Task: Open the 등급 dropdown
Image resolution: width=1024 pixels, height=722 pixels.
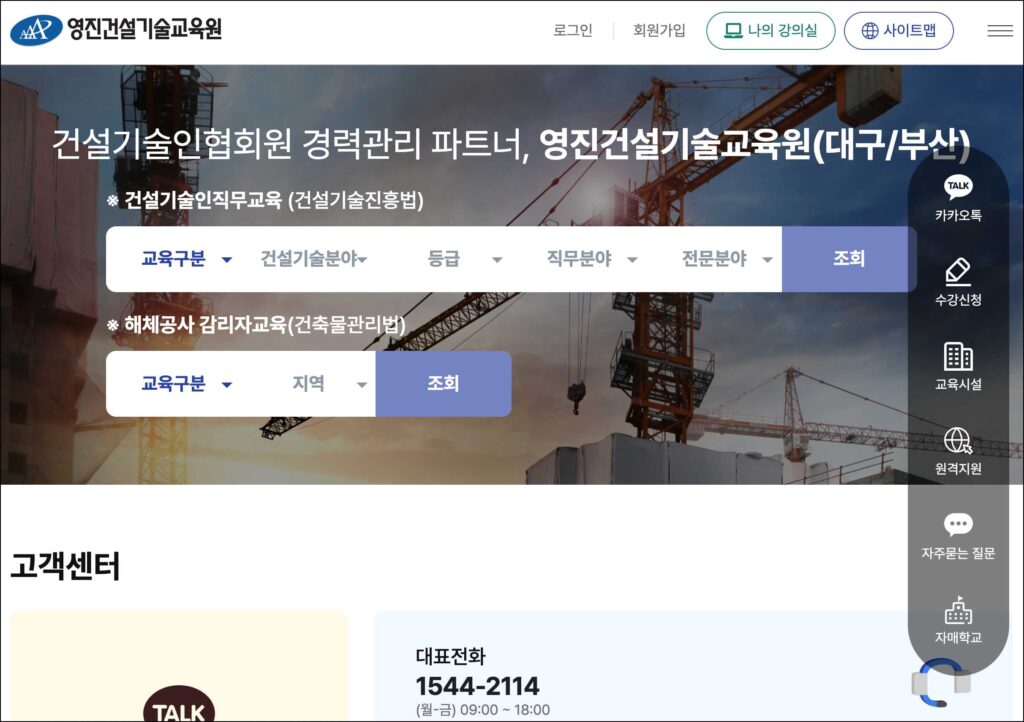Action: tap(464, 259)
